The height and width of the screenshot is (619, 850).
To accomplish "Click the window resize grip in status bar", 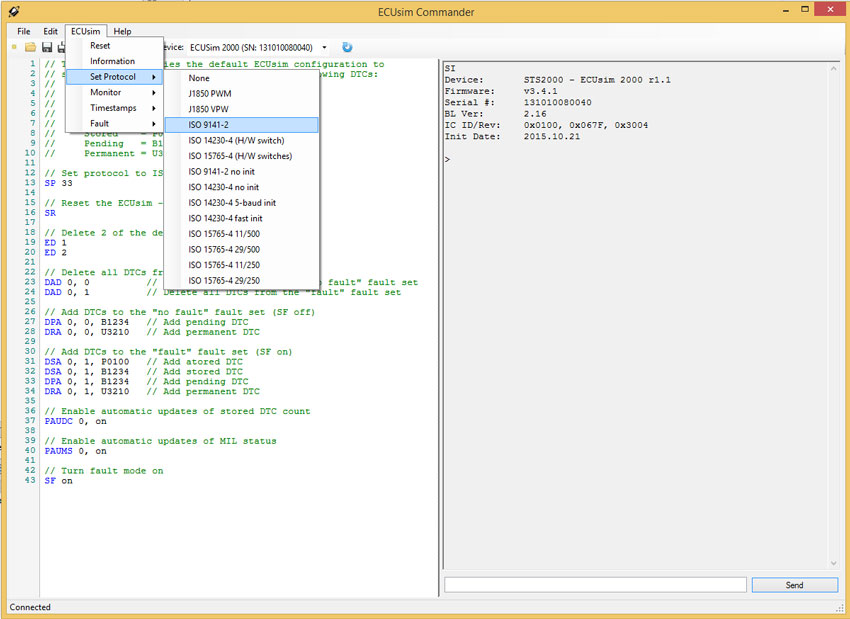I will pyautogui.click(x=840, y=608).
